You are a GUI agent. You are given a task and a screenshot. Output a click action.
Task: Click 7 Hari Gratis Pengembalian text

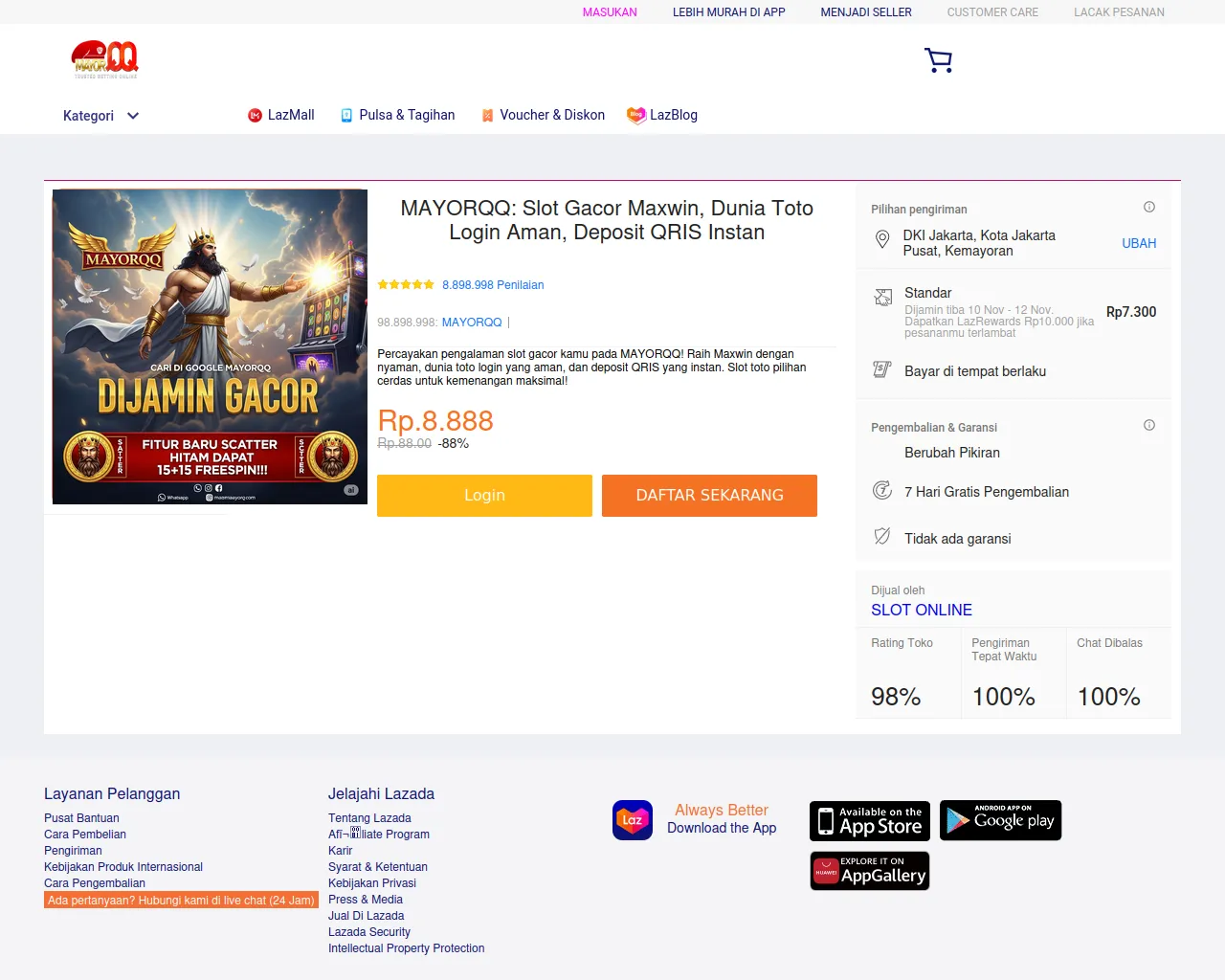987,492
